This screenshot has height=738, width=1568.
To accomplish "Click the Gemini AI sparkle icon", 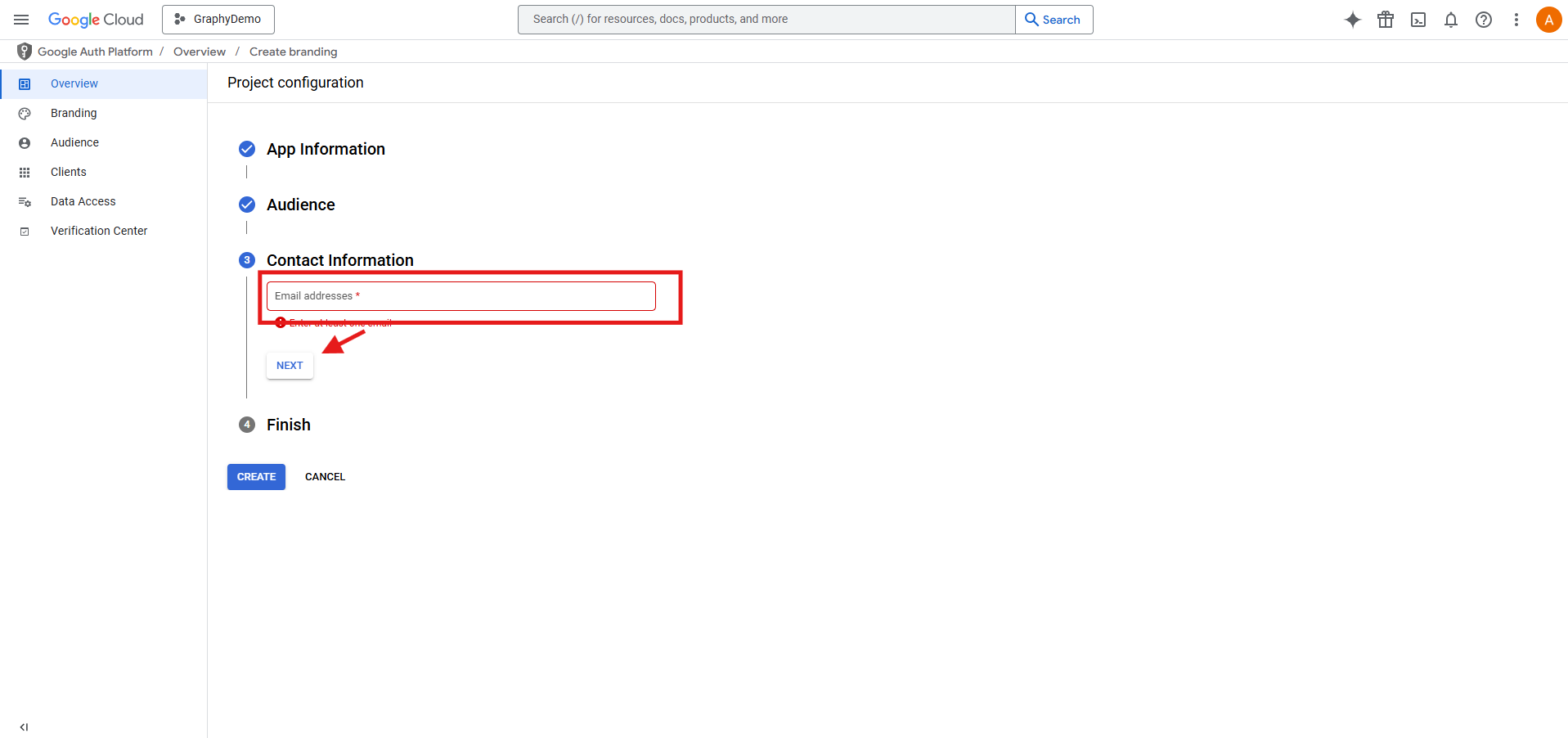I will (1352, 20).
